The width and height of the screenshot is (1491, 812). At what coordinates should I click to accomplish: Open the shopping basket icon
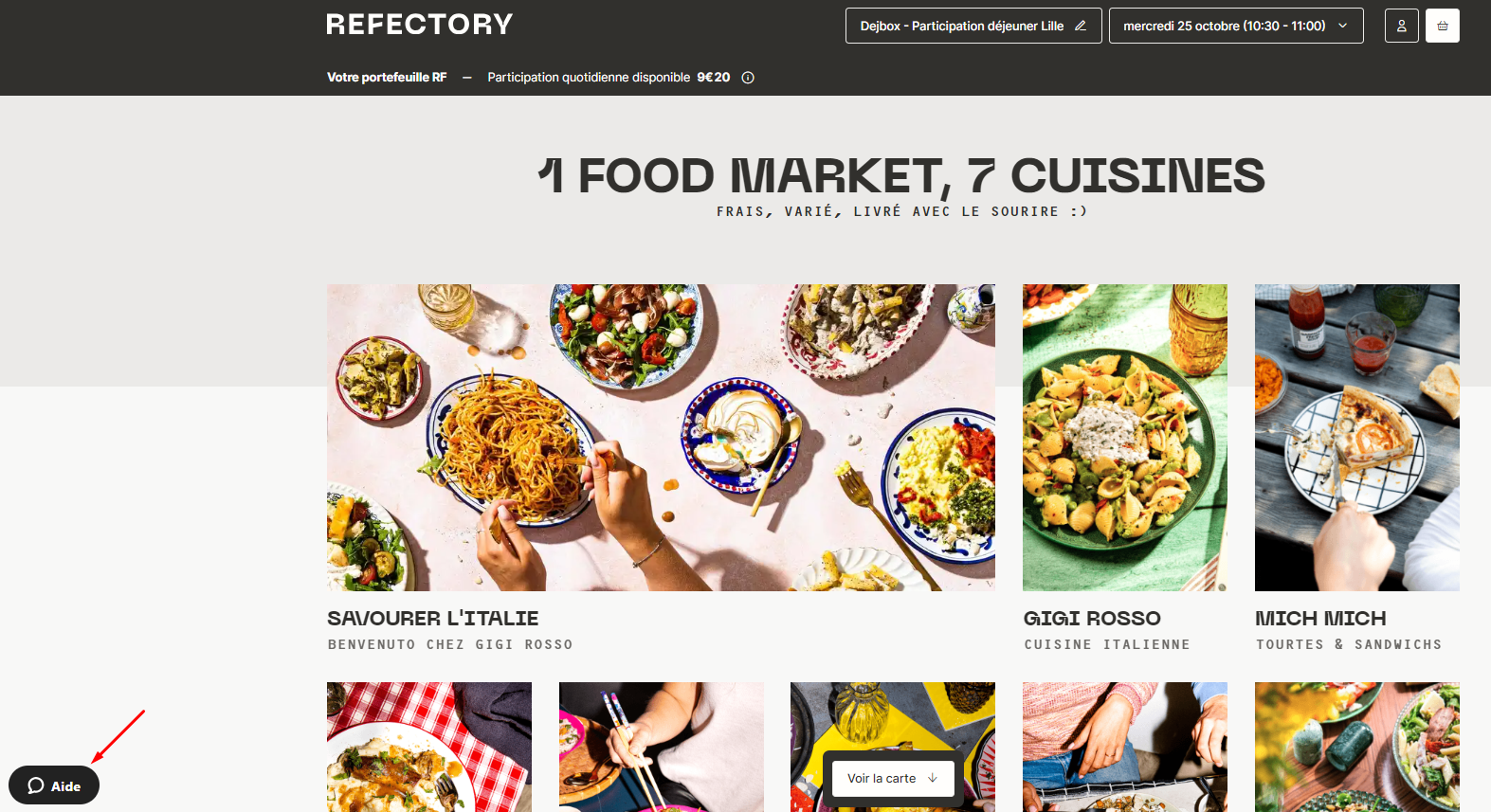click(x=1442, y=26)
